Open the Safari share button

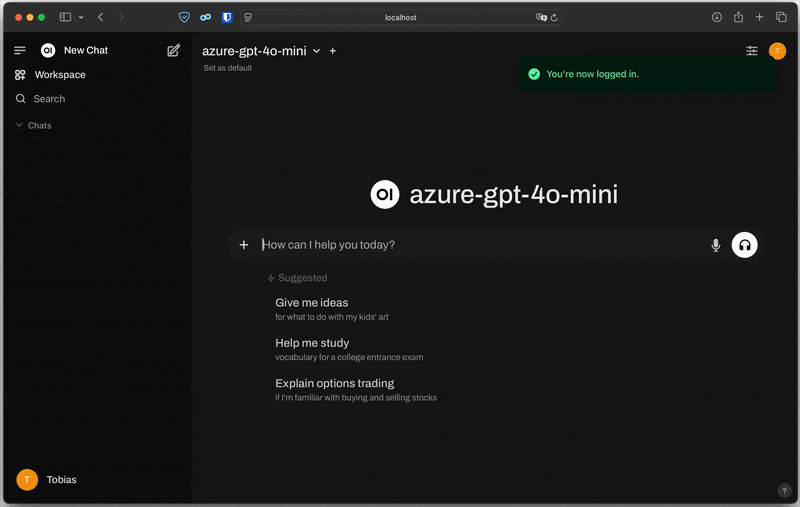(x=738, y=17)
